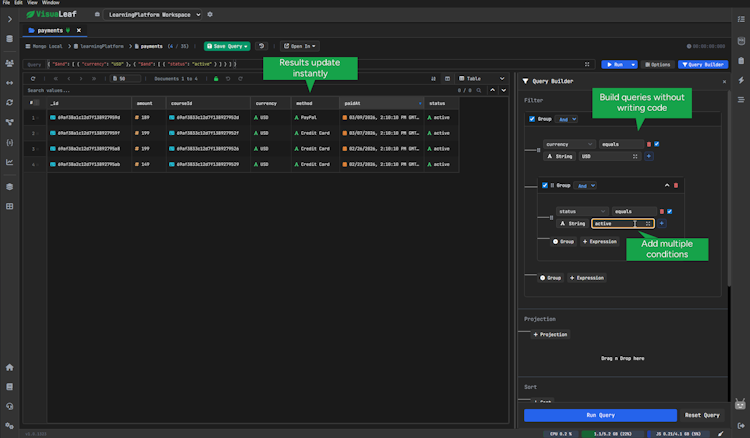Change nested group And operator
Image resolution: width=750 pixels, height=438 pixels.
585,186
